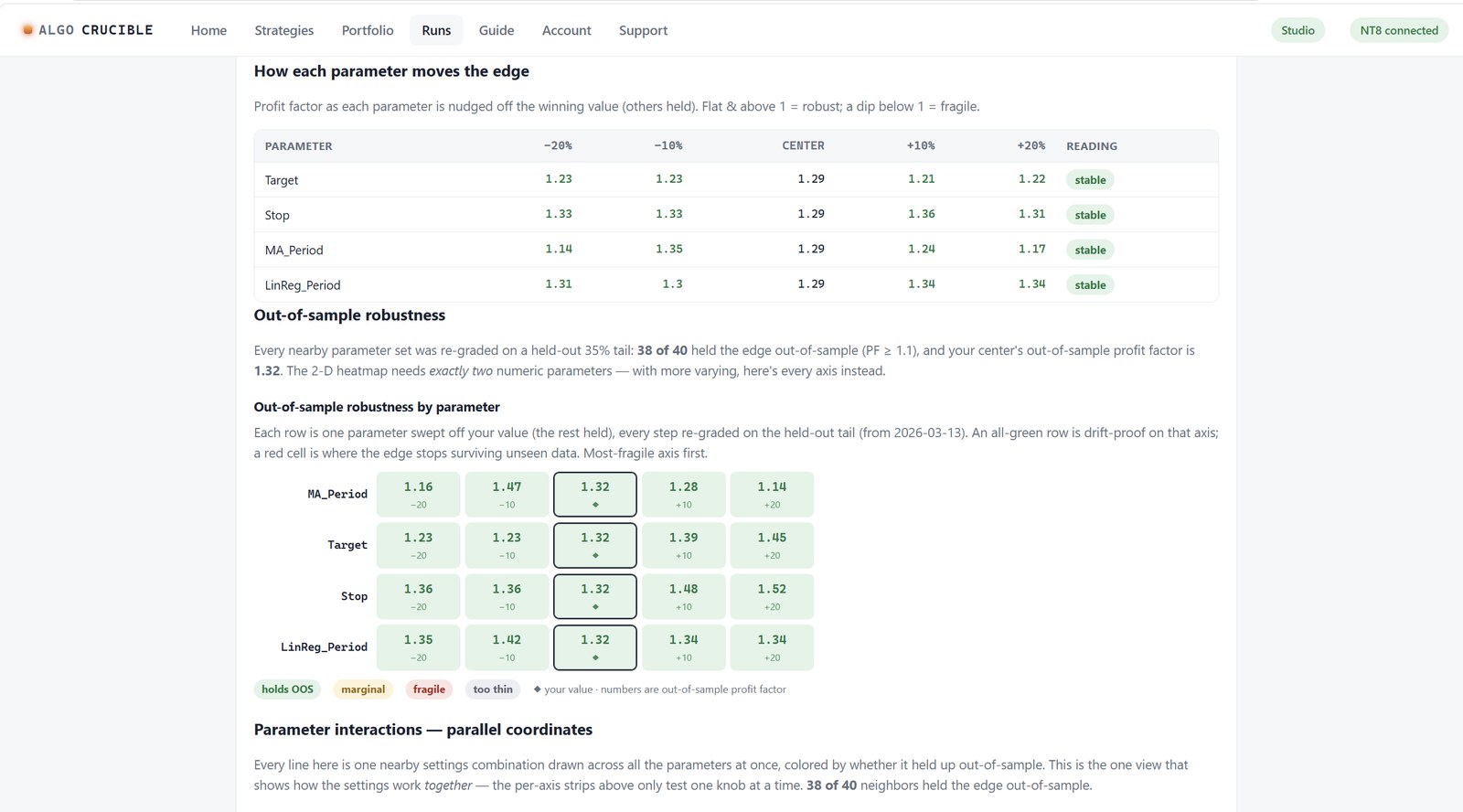Click the Out-of-sample robustness heading
The height and width of the screenshot is (812, 1463).
349,315
